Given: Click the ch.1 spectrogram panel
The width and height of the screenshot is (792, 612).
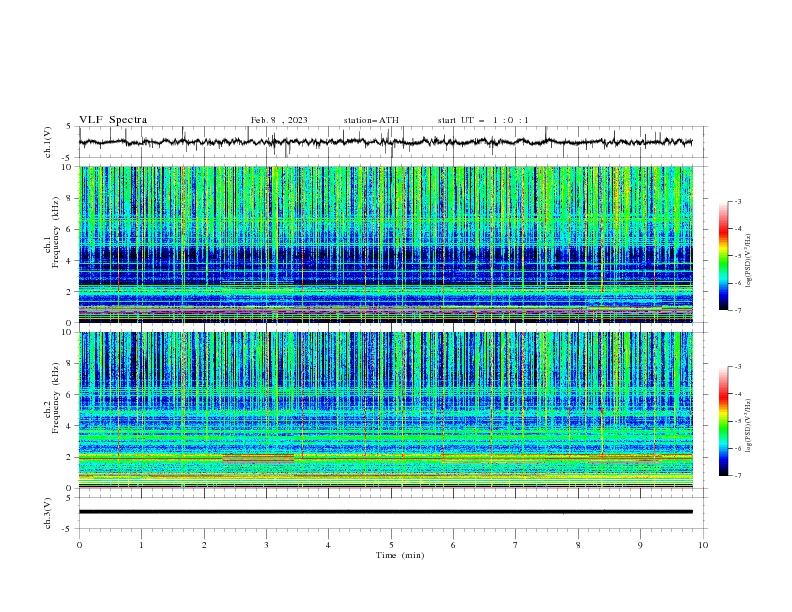Looking at the screenshot, I should (386, 244).
